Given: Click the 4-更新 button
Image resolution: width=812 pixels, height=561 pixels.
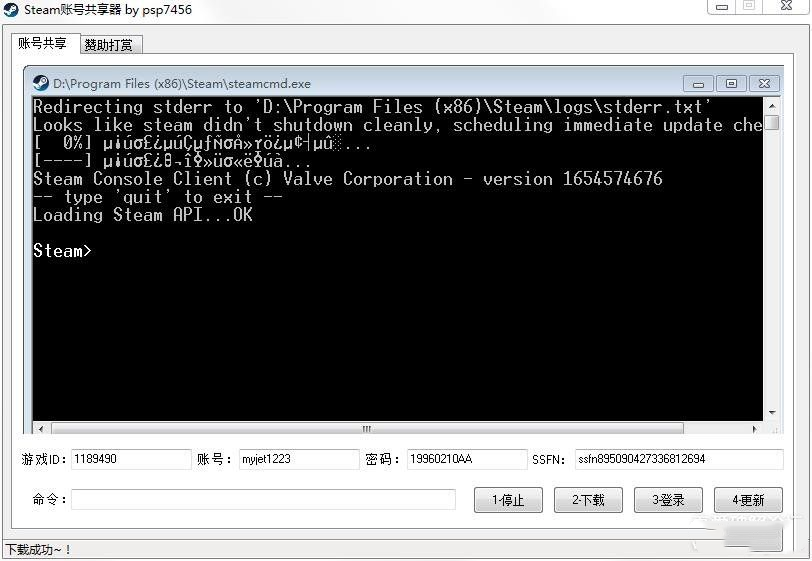Looking at the screenshot, I should click(x=748, y=500).
